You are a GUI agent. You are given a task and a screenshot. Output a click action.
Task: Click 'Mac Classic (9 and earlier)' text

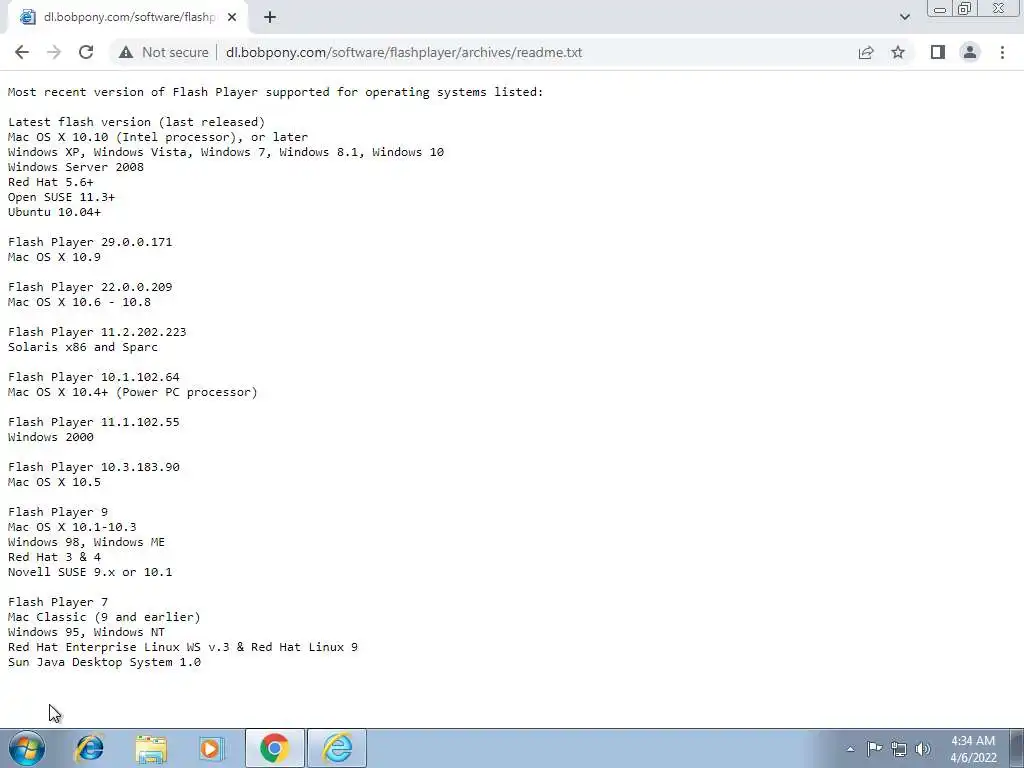[x=104, y=617]
